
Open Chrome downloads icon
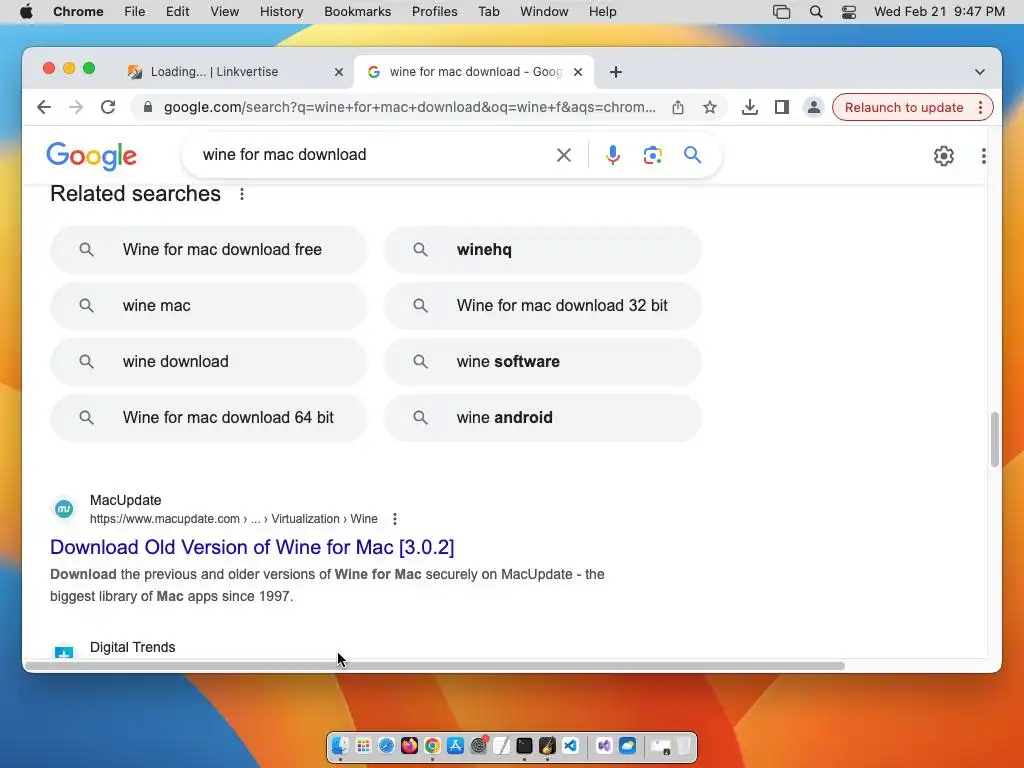tap(750, 107)
